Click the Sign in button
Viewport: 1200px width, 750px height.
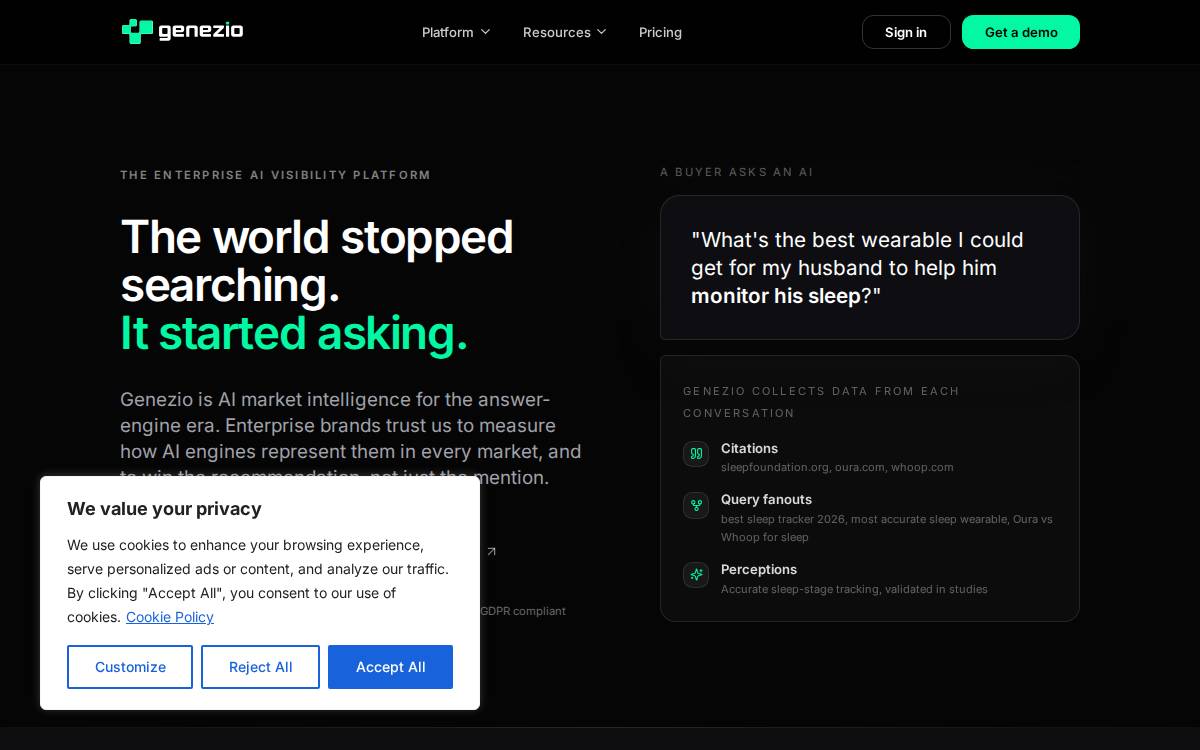click(906, 32)
